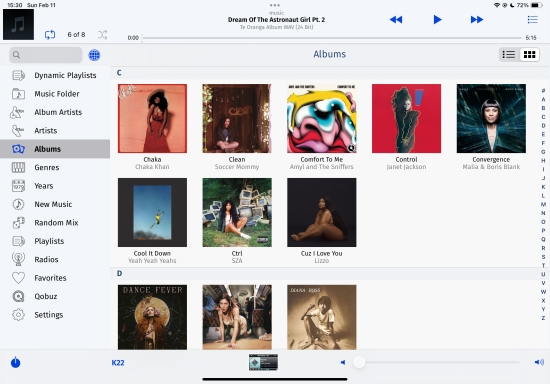Open the Clean album by Soccer Mommy
The image size is (550, 384).
click(237, 119)
